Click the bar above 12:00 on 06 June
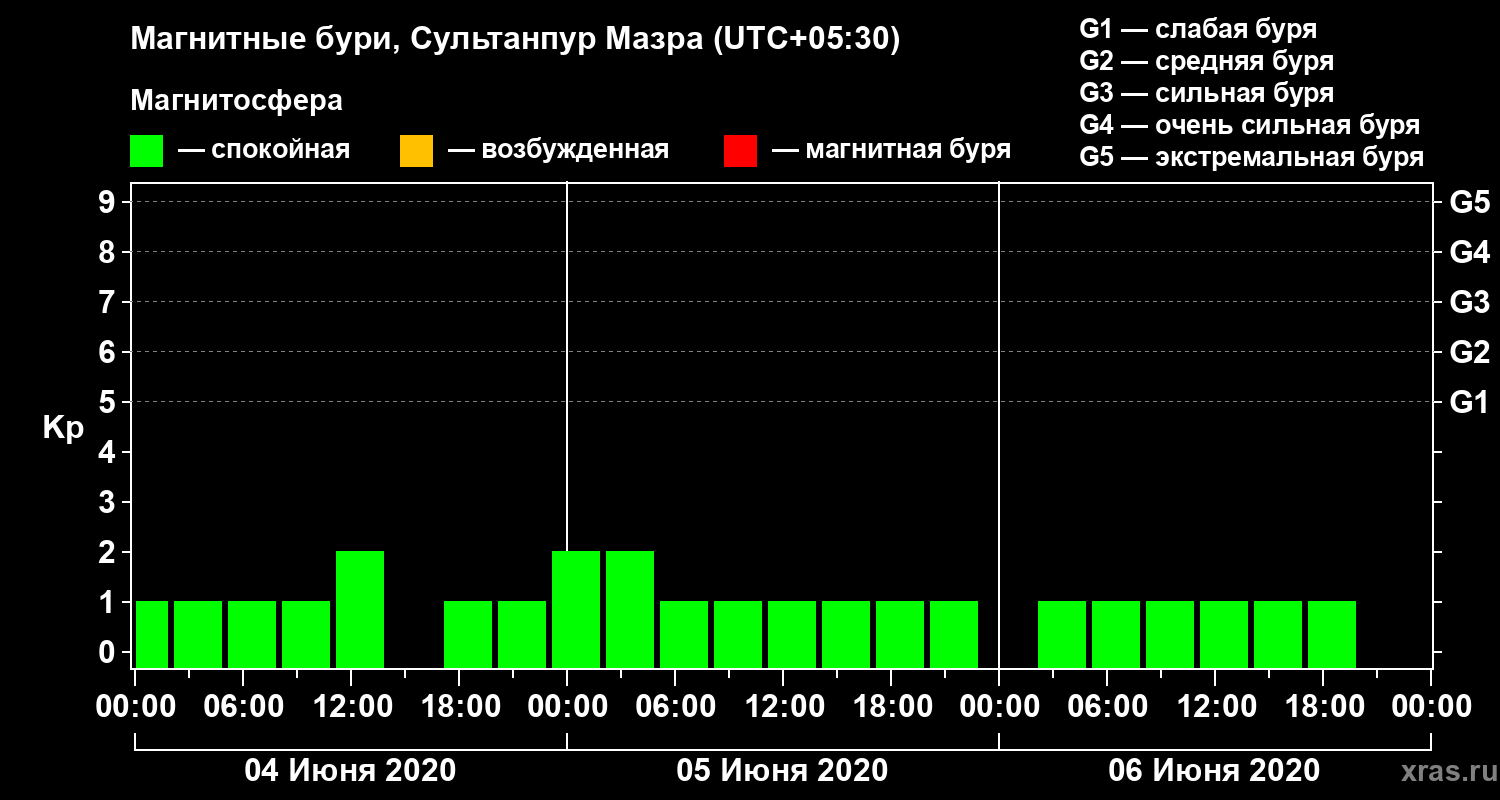 (x=1224, y=634)
